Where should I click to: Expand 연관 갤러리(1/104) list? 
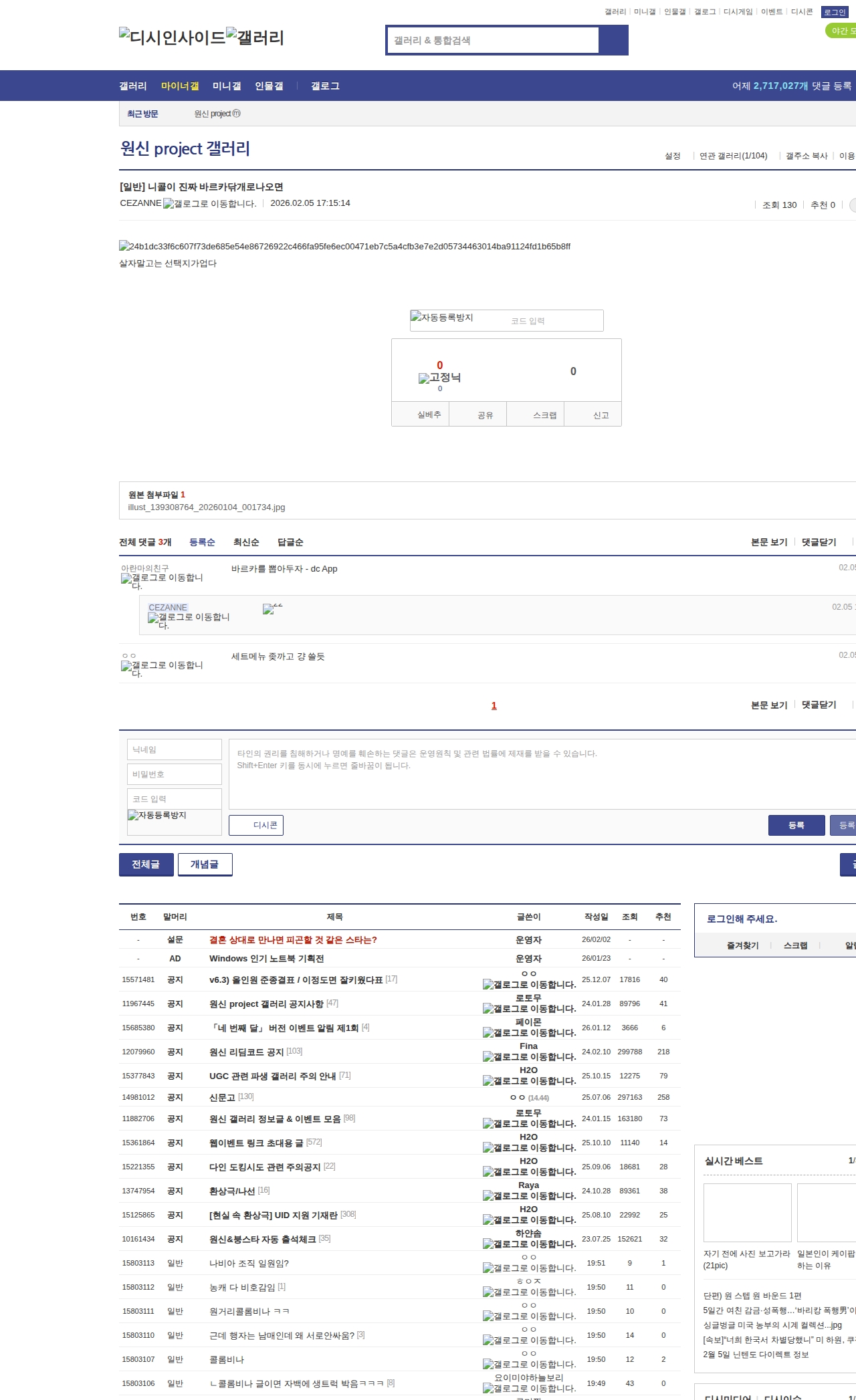pos(733,156)
